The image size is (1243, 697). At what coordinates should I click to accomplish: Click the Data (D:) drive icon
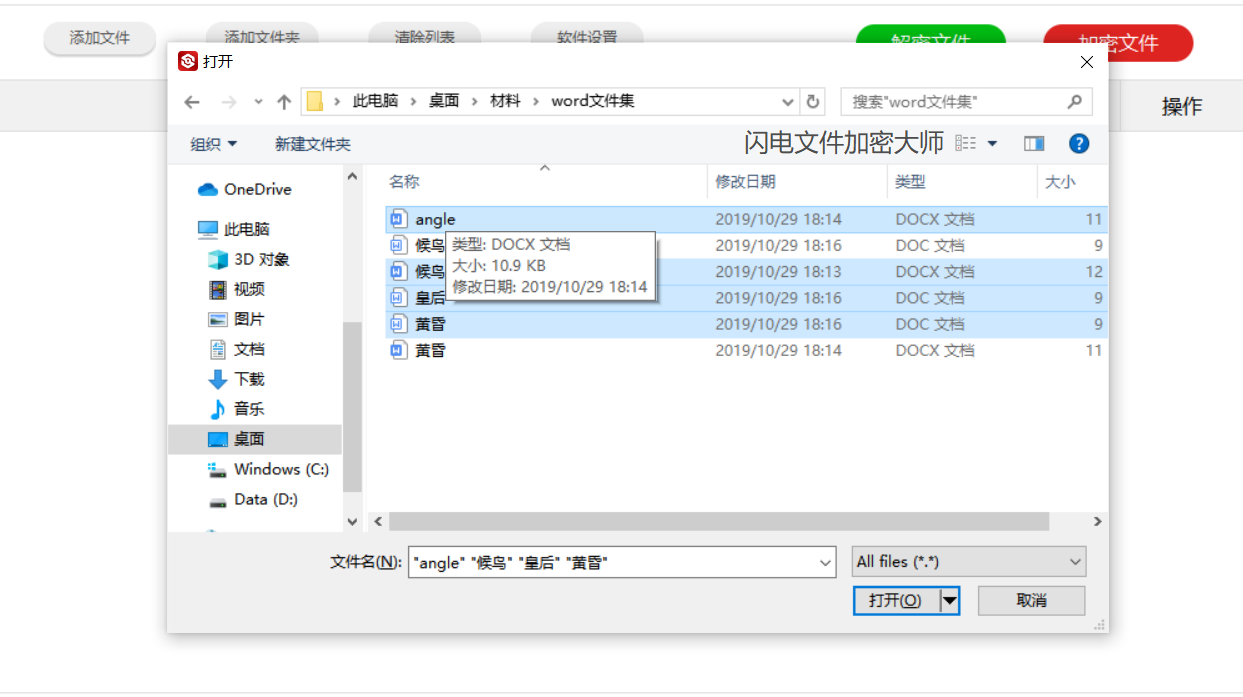(217, 500)
